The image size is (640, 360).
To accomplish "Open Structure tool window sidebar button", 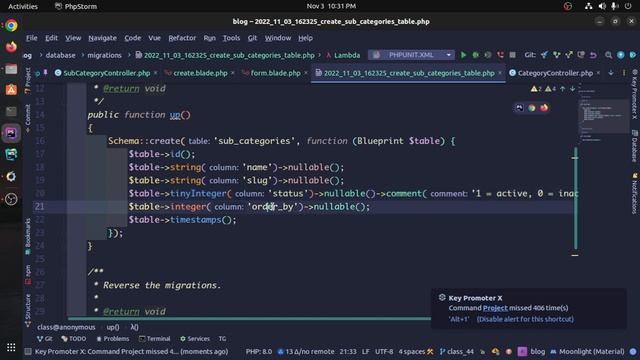I will coord(28,311).
